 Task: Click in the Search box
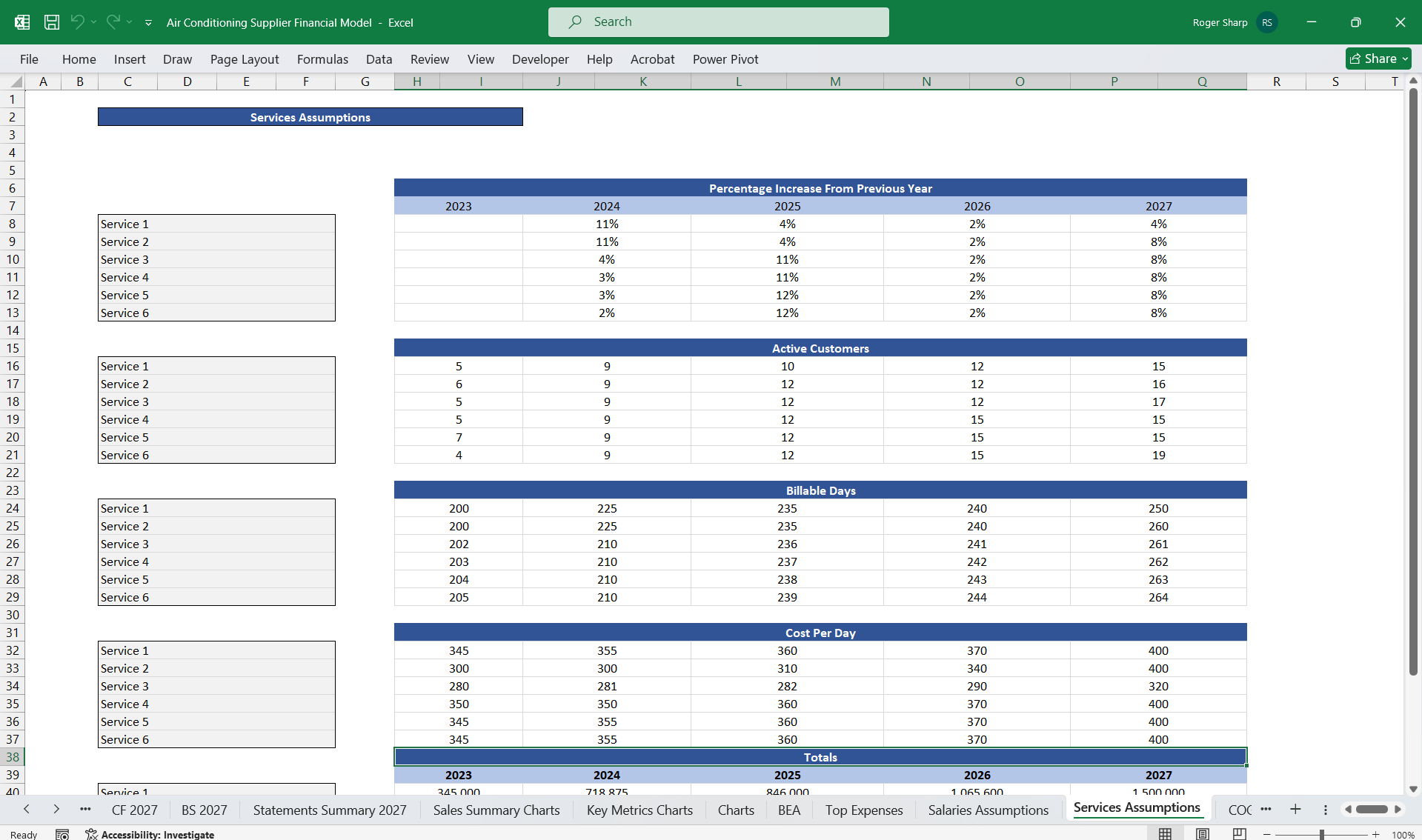(718, 22)
